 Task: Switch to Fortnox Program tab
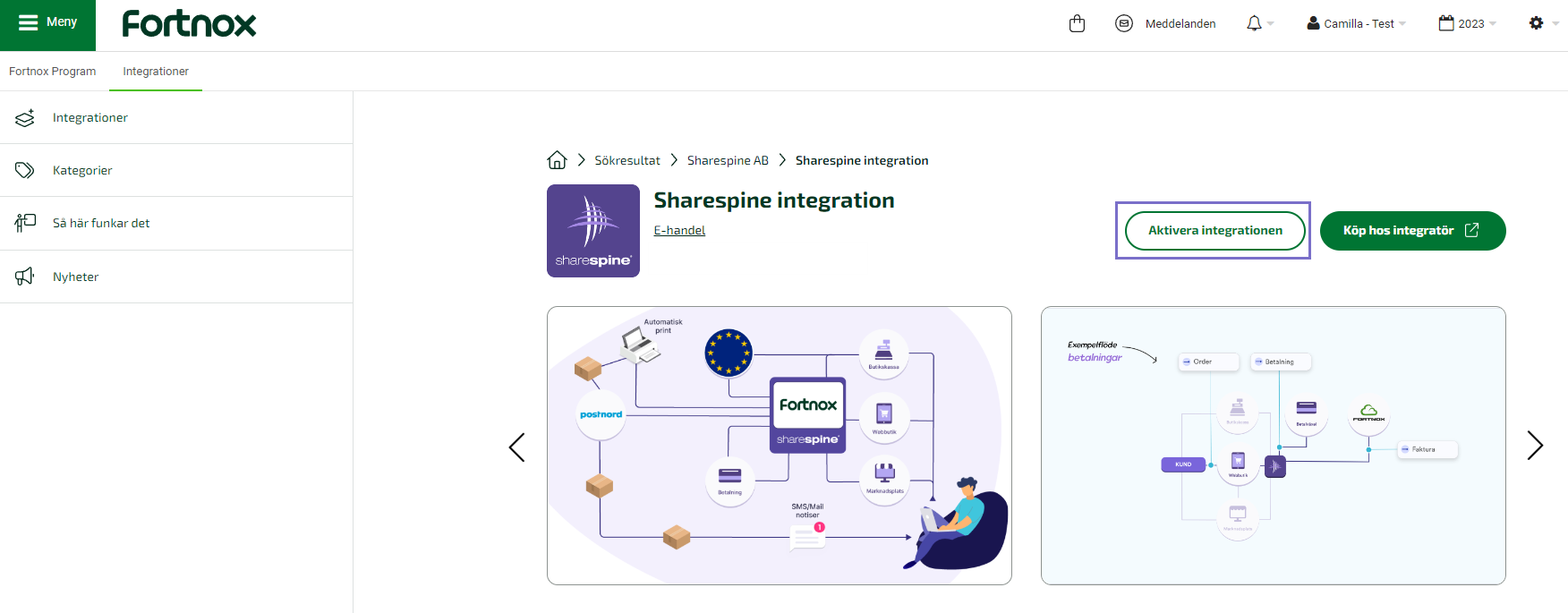53,72
